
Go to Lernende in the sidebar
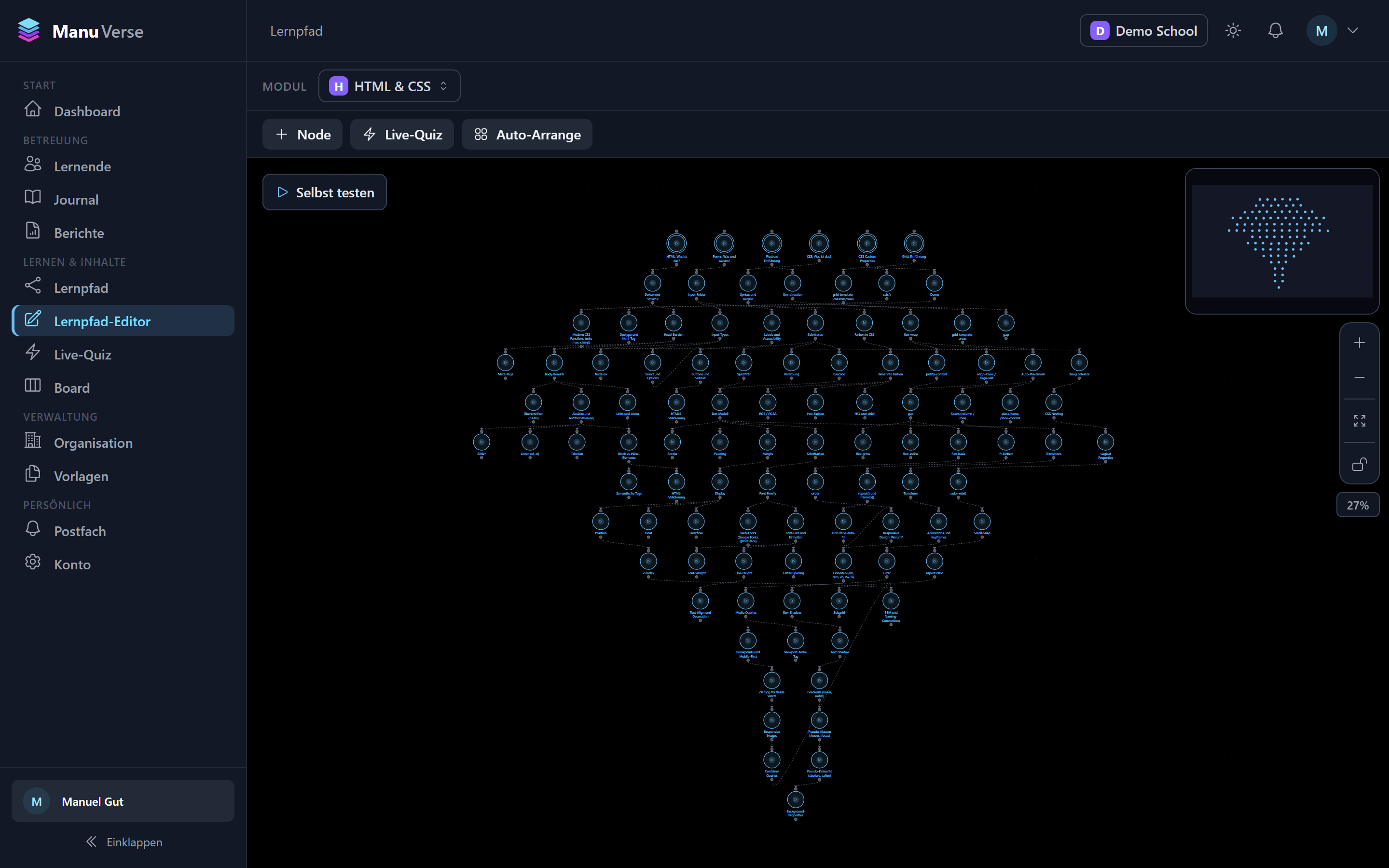(123, 166)
